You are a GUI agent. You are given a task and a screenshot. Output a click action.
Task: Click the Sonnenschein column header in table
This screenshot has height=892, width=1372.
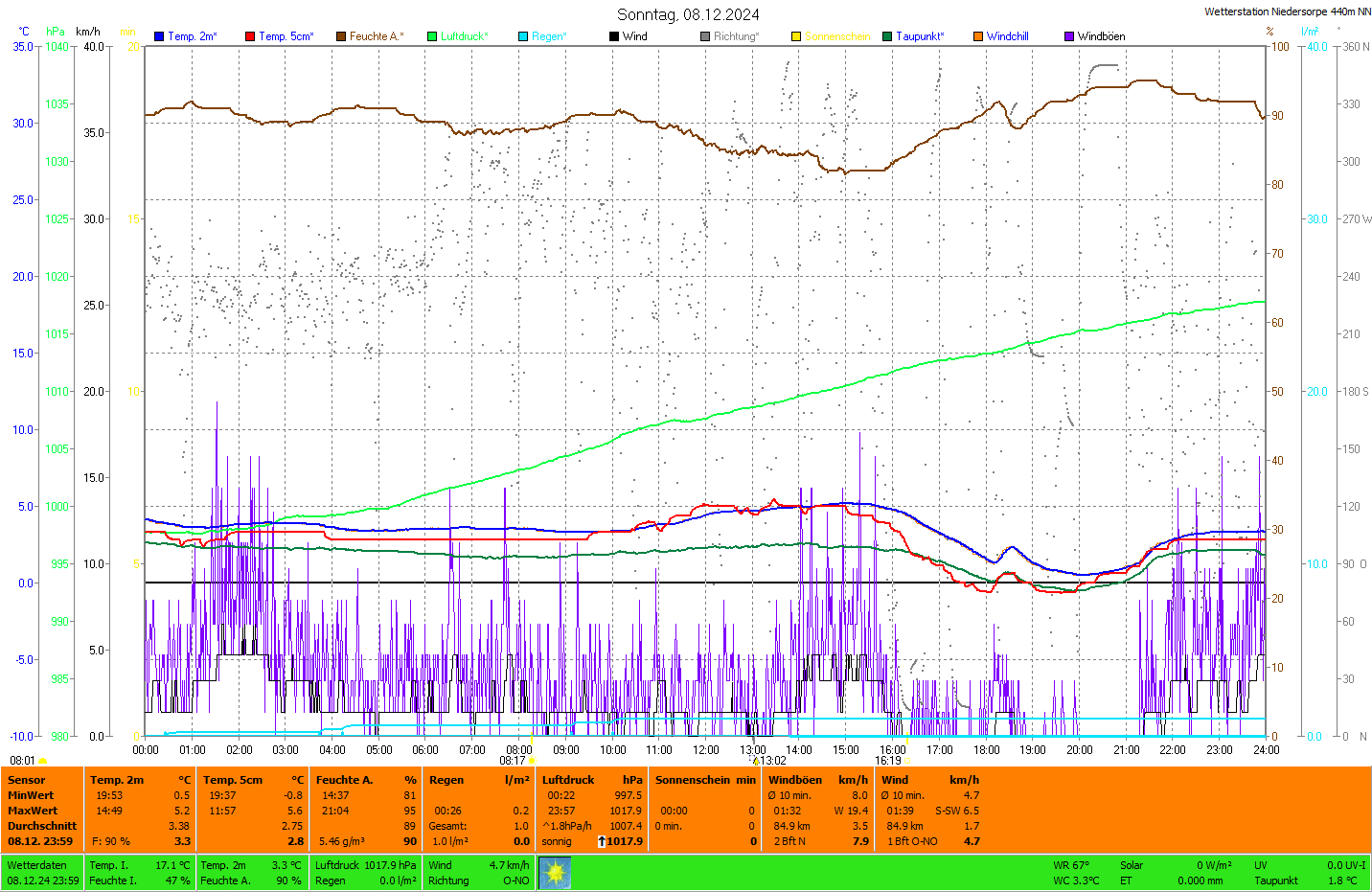pyautogui.click(x=692, y=780)
